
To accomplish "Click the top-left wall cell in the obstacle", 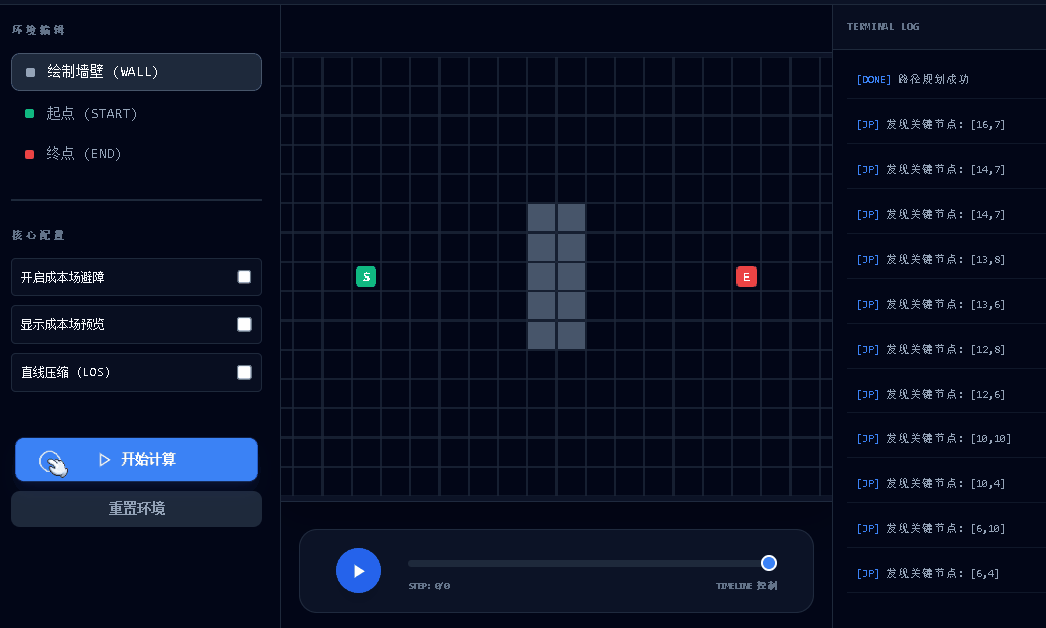I will tap(542, 218).
